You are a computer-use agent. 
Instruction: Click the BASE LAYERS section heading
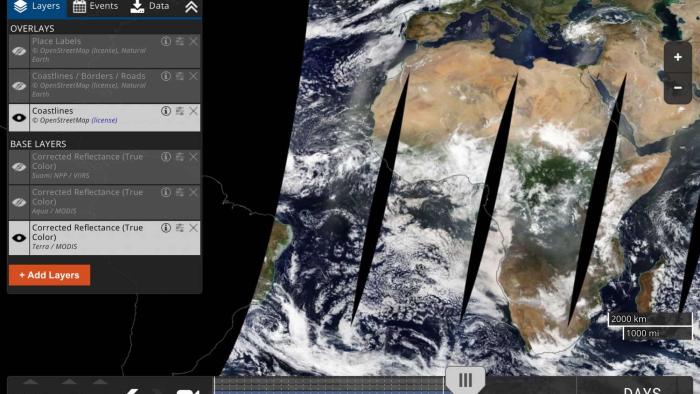click(38, 144)
